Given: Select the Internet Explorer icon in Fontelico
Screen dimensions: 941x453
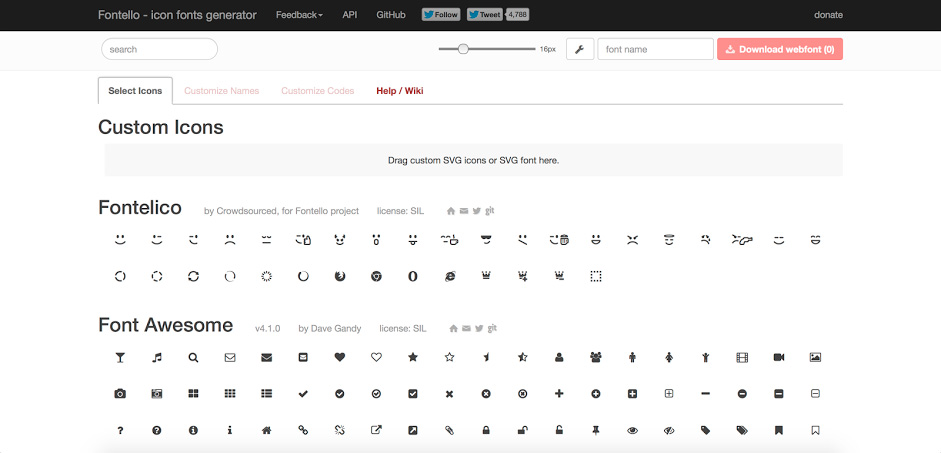Looking at the screenshot, I should click(449, 277).
